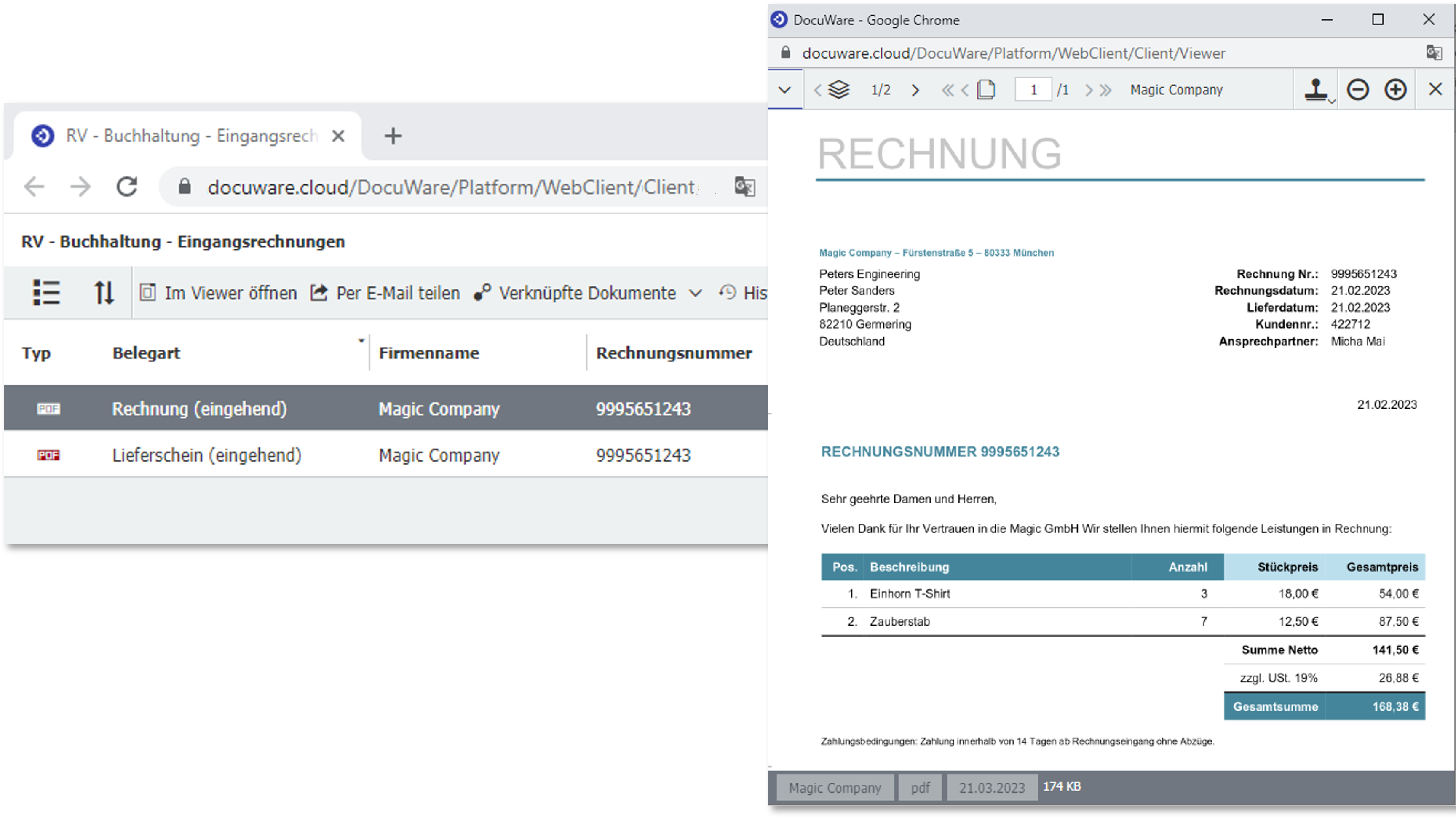The image size is (1456, 818).
Task: Open a new browser tab
Action: click(x=393, y=136)
